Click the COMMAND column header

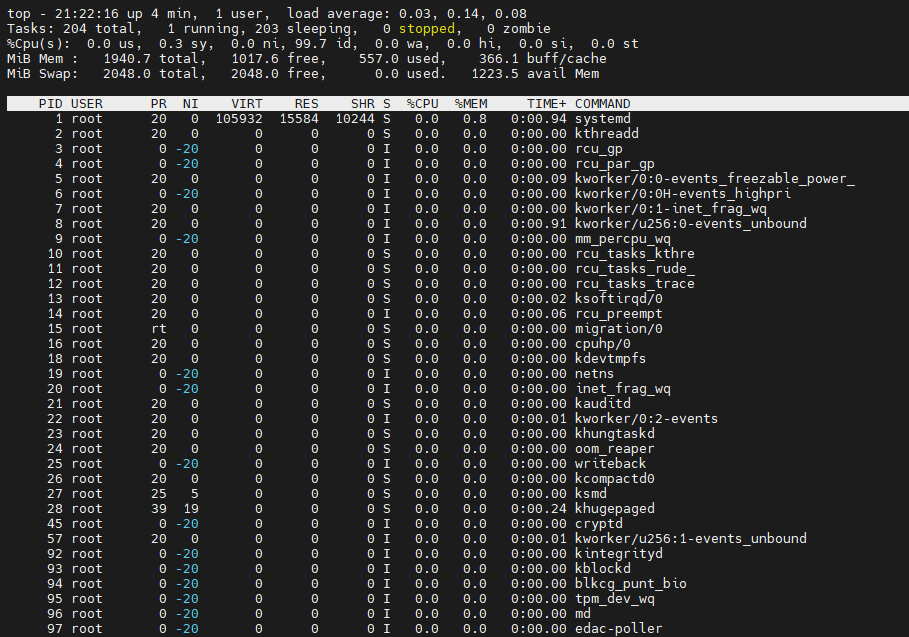(x=602, y=104)
